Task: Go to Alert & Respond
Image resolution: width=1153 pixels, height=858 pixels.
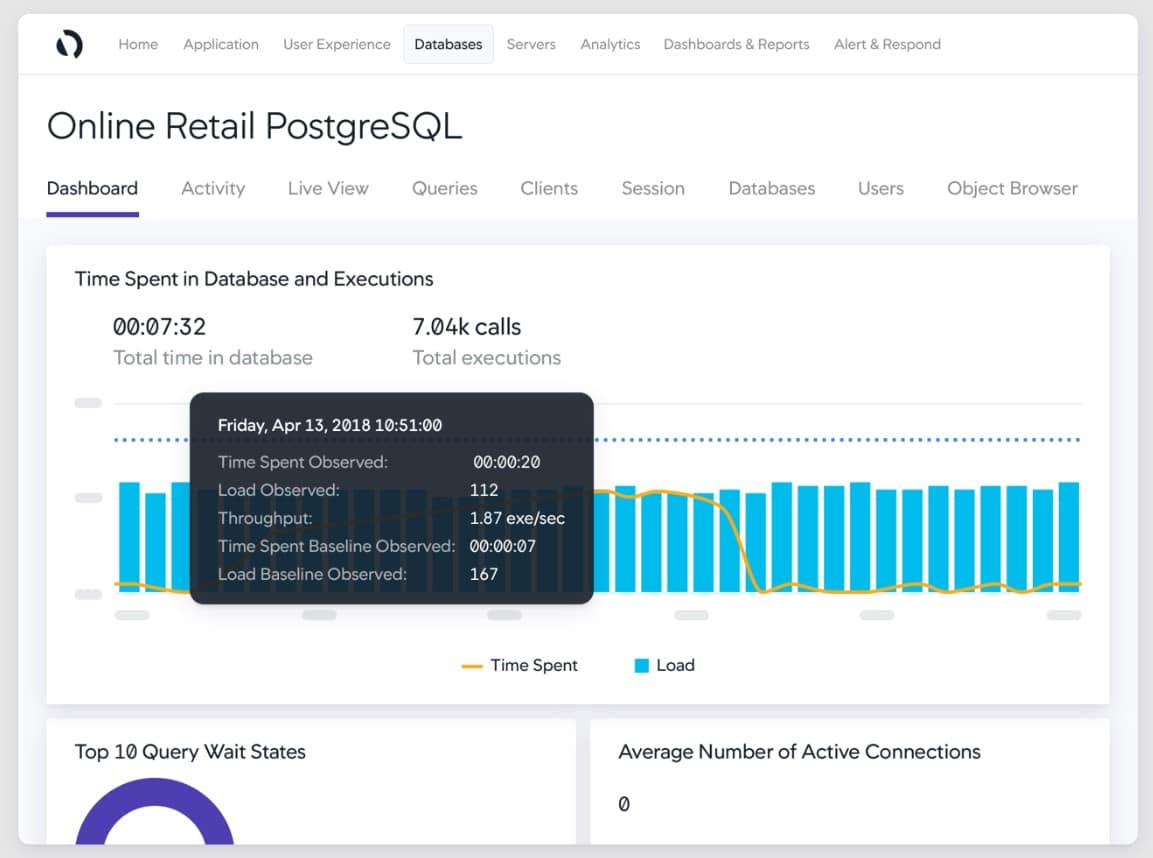Action: (x=887, y=44)
